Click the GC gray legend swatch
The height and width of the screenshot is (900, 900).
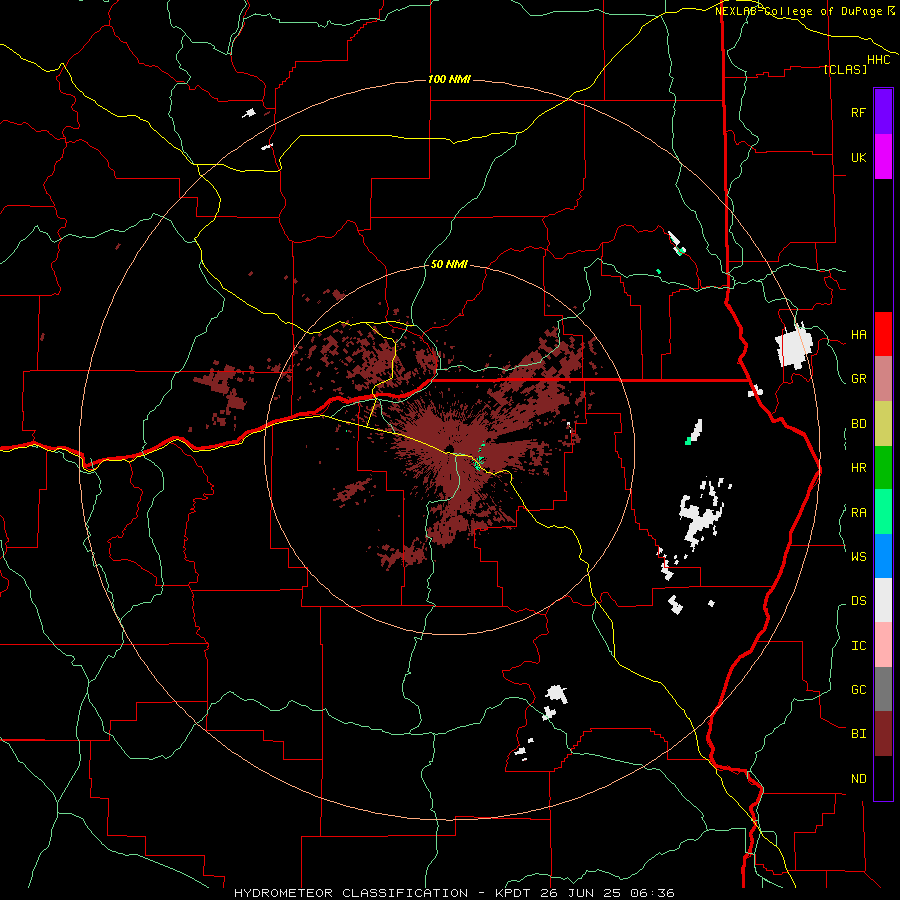[883, 689]
